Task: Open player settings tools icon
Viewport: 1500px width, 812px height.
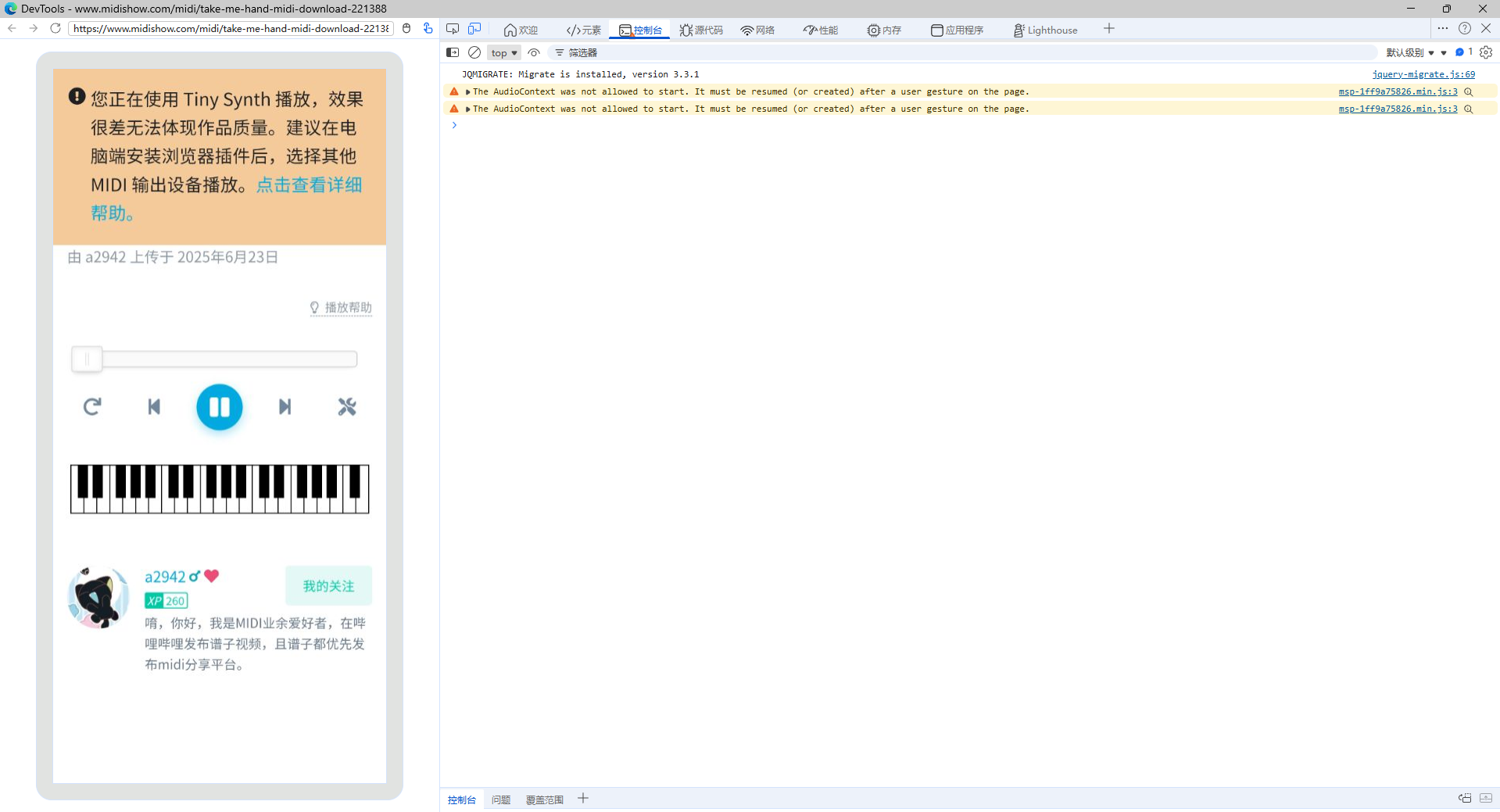Action: (347, 406)
